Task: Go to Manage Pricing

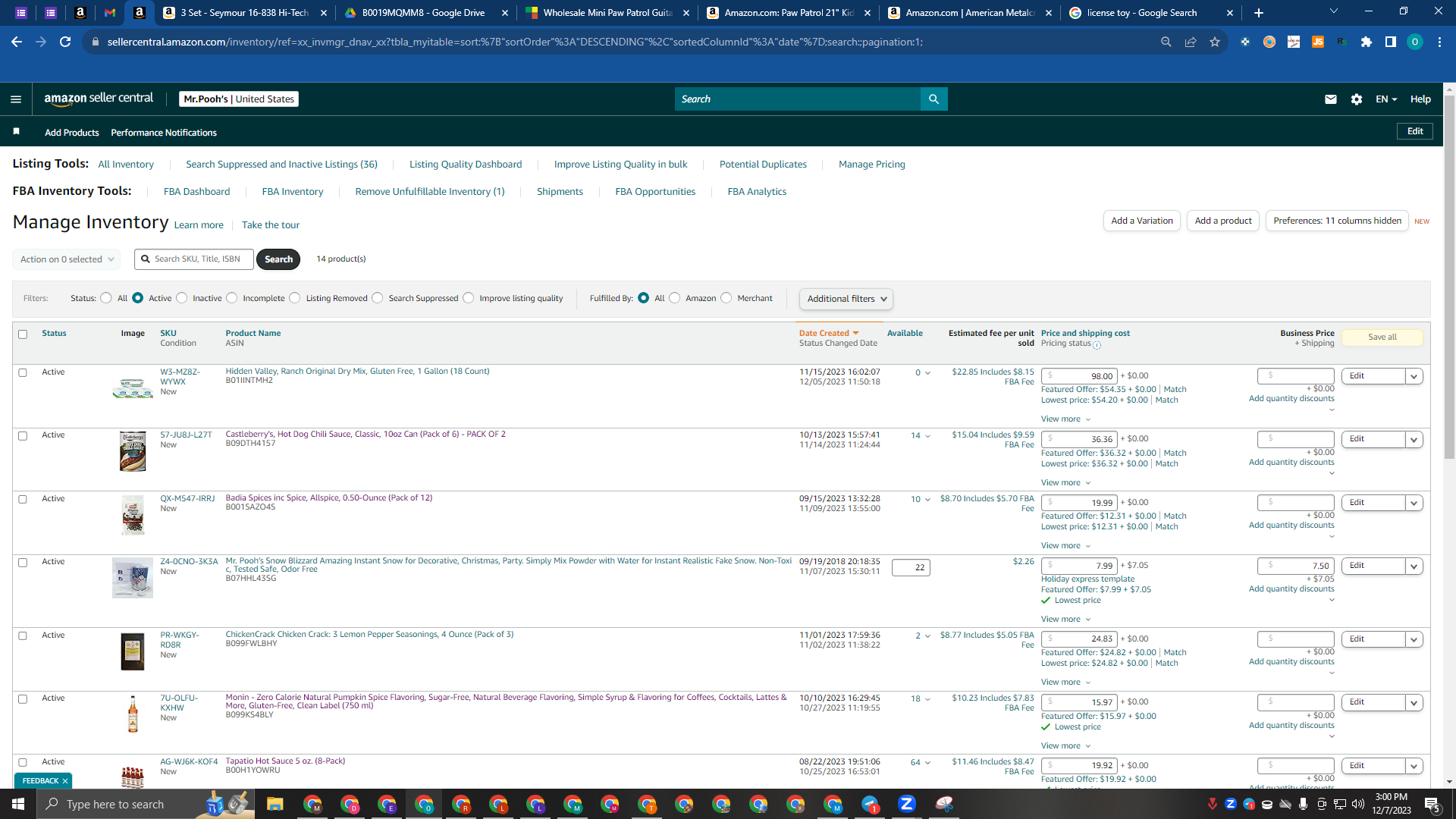Action: tap(872, 165)
